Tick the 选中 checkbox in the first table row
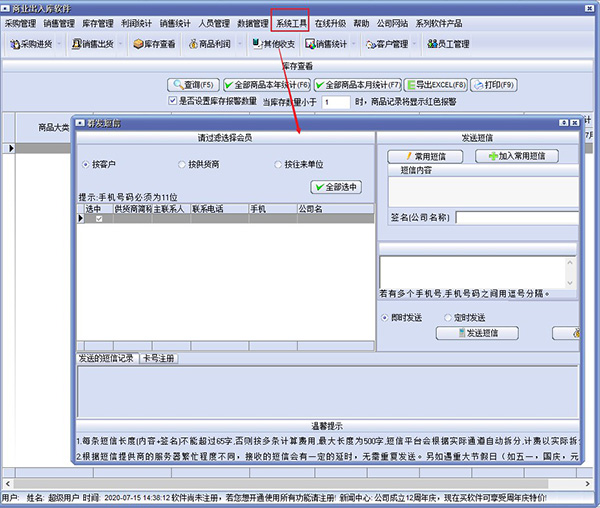Screen dimensions: 600x508 pos(98,219)
